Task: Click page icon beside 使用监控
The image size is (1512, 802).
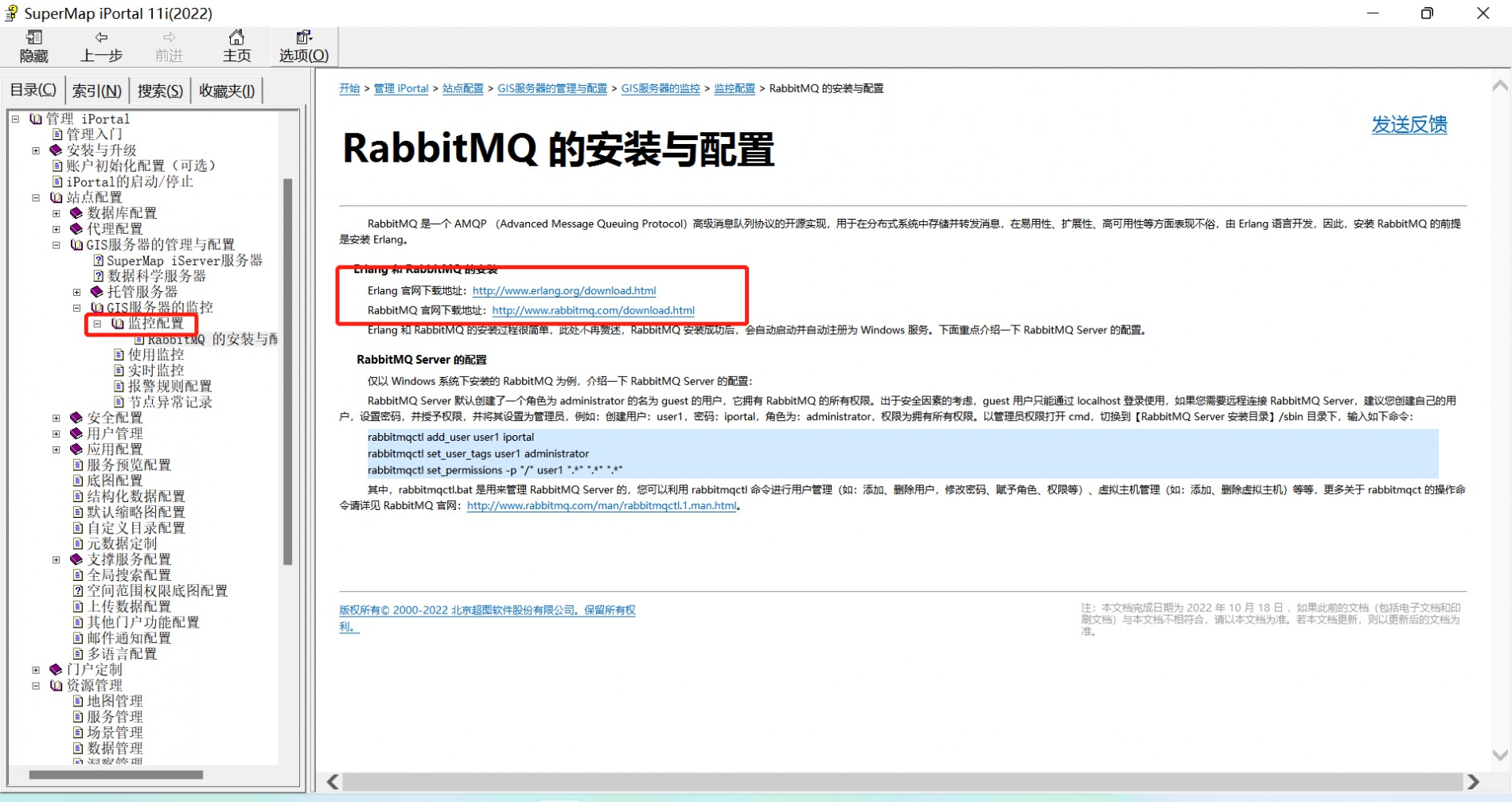Action: 119,355
